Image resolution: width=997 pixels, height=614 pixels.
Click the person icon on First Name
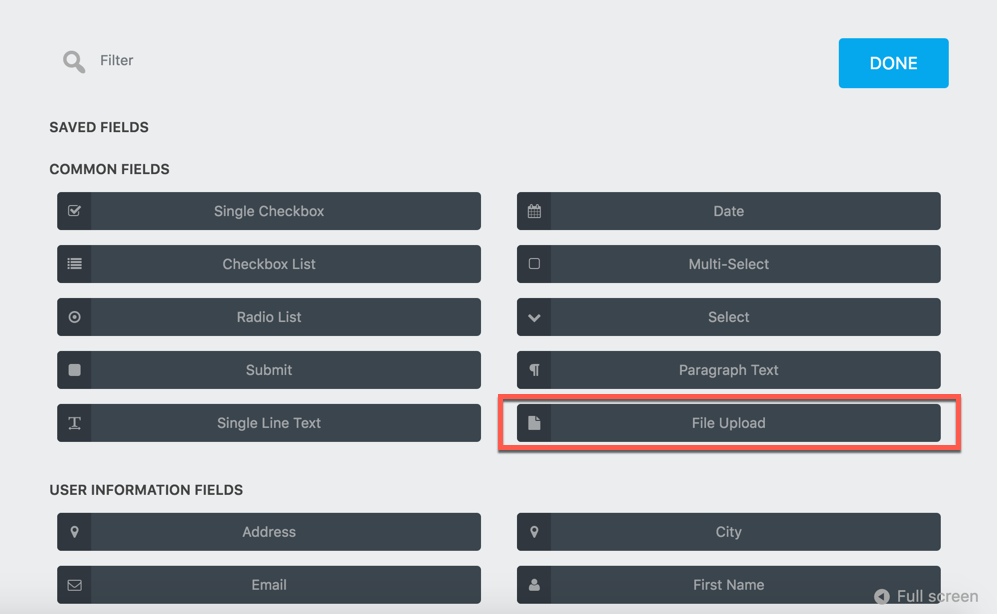[534, 585]
